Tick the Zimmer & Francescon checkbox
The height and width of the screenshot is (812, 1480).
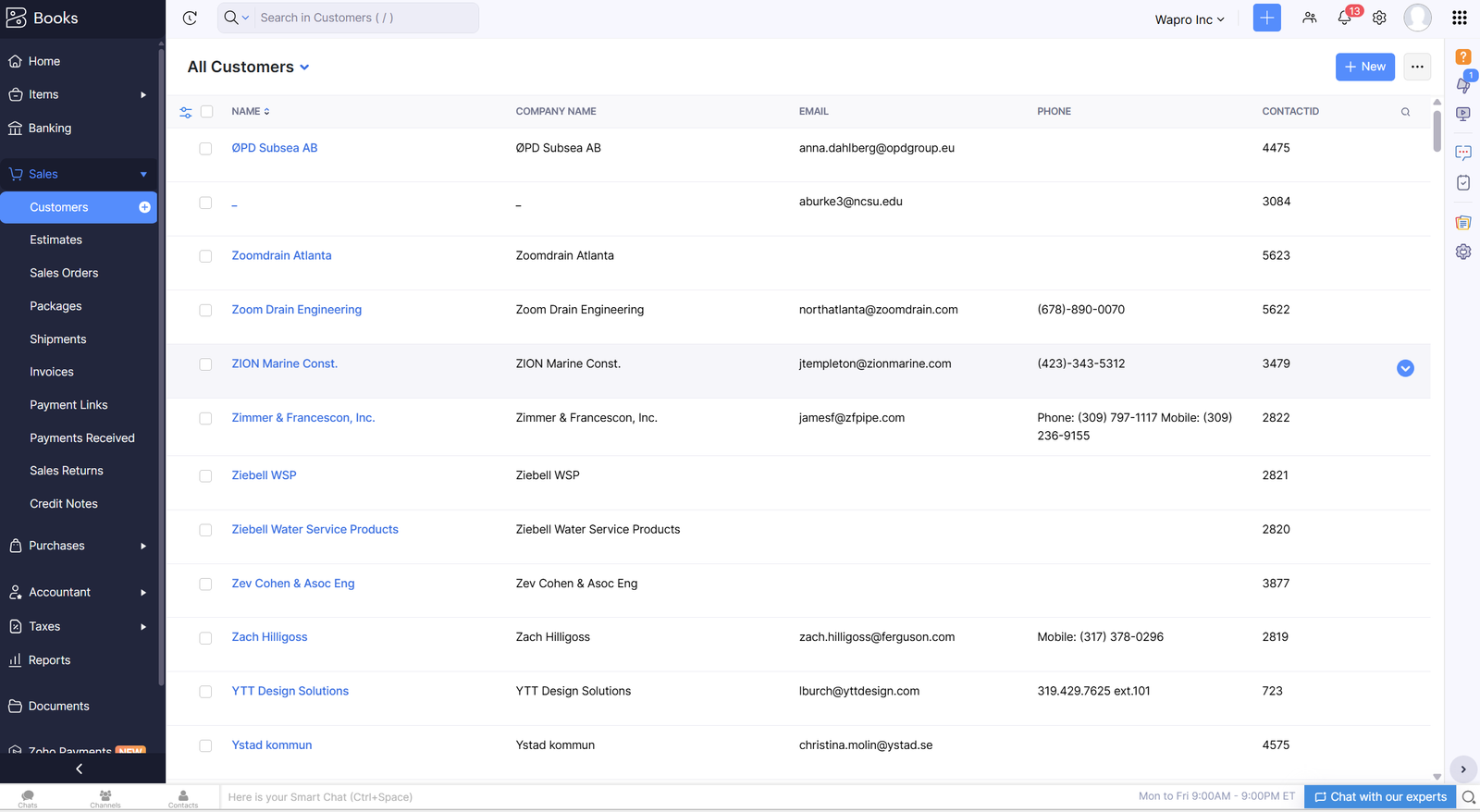[x=205, y=419]
